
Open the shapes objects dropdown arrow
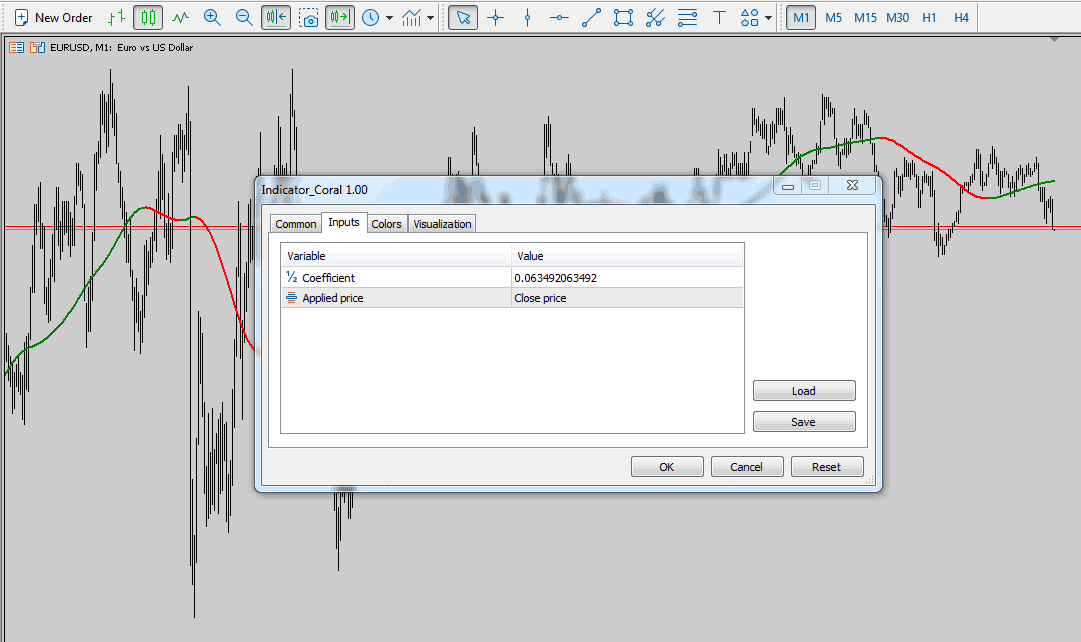(768, 18)
